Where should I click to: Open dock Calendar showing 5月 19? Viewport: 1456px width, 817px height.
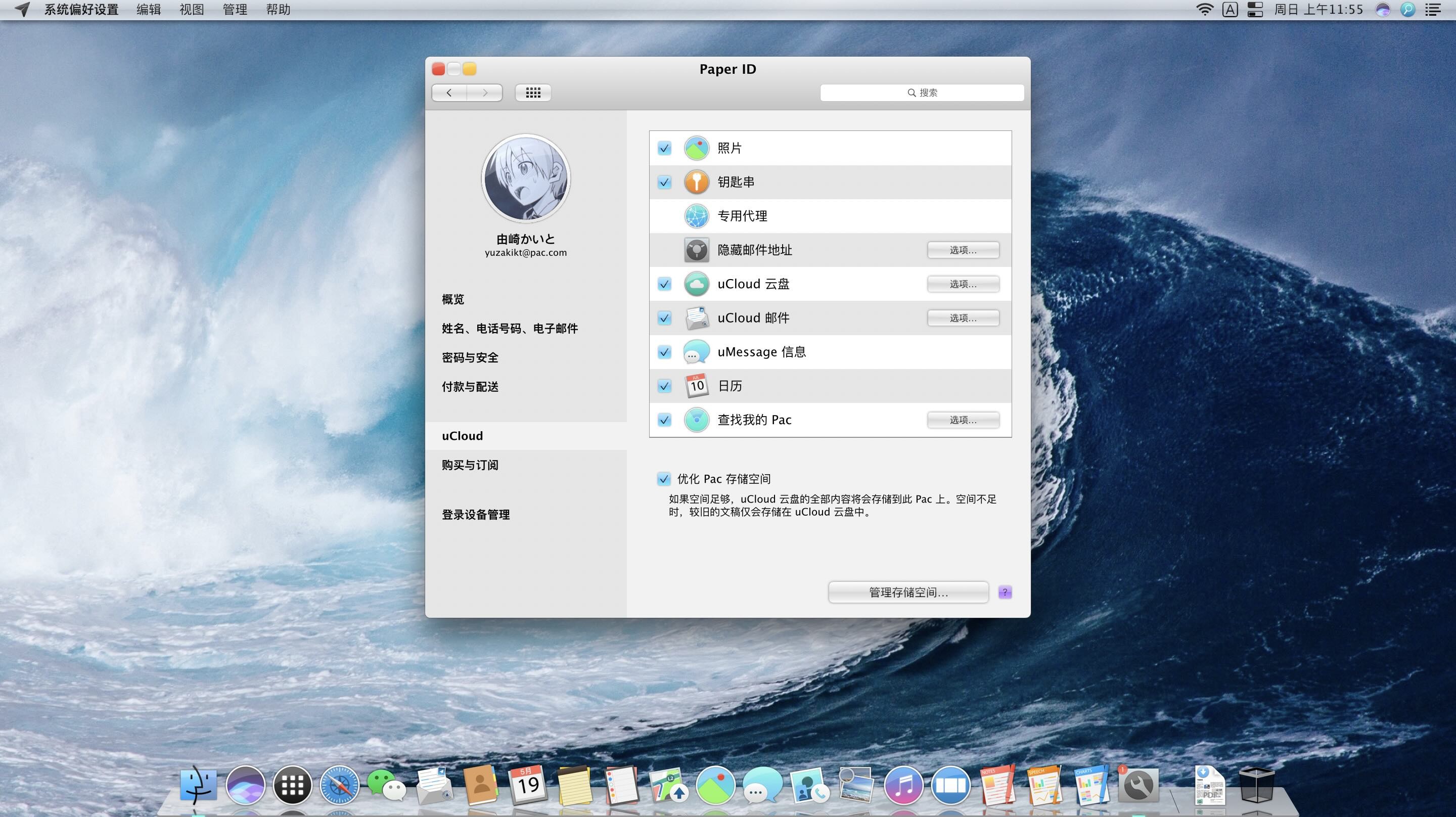(x=527, y=785)
